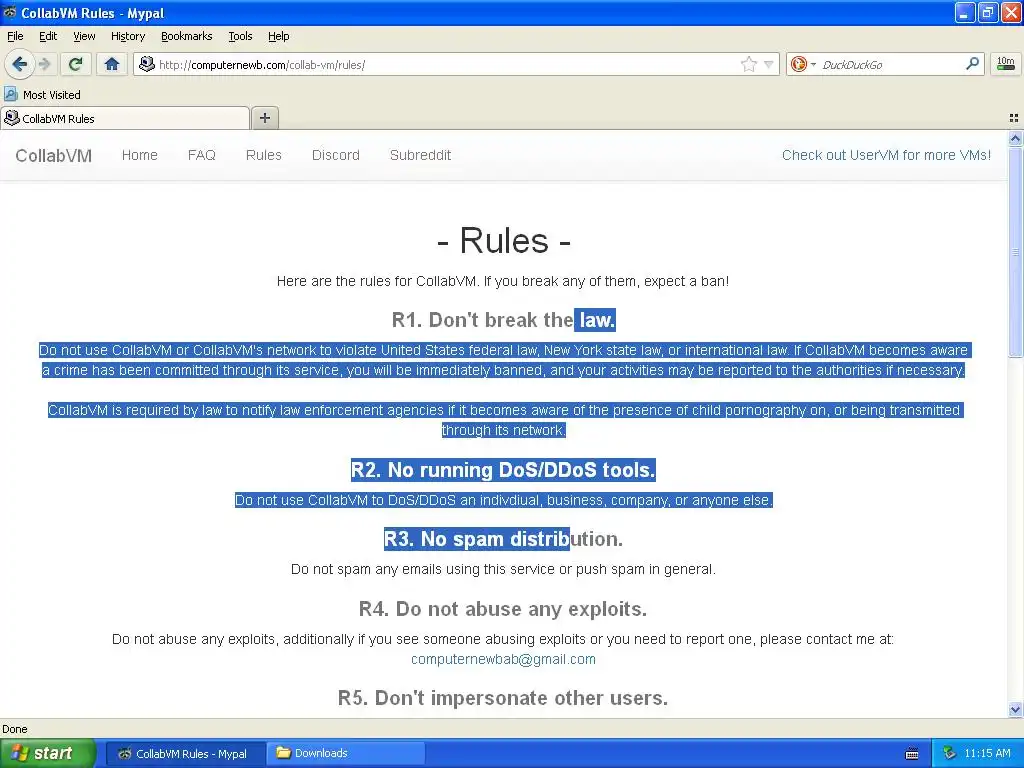The image size is (1024, 768).
Task: Click the R5. Don't impersonate other users heading
Action: [503, 698]
